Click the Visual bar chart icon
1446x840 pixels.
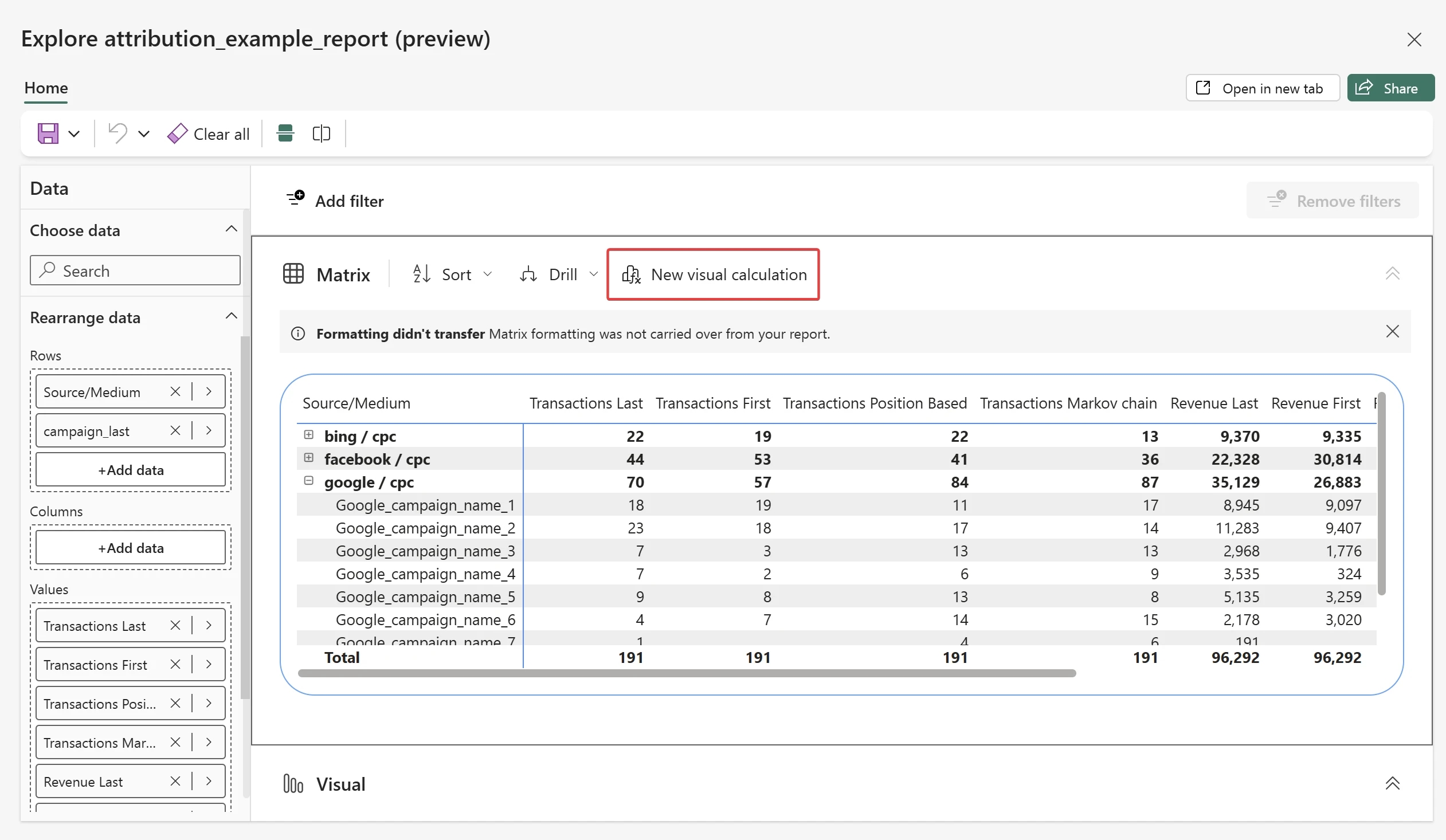(293, 783)
